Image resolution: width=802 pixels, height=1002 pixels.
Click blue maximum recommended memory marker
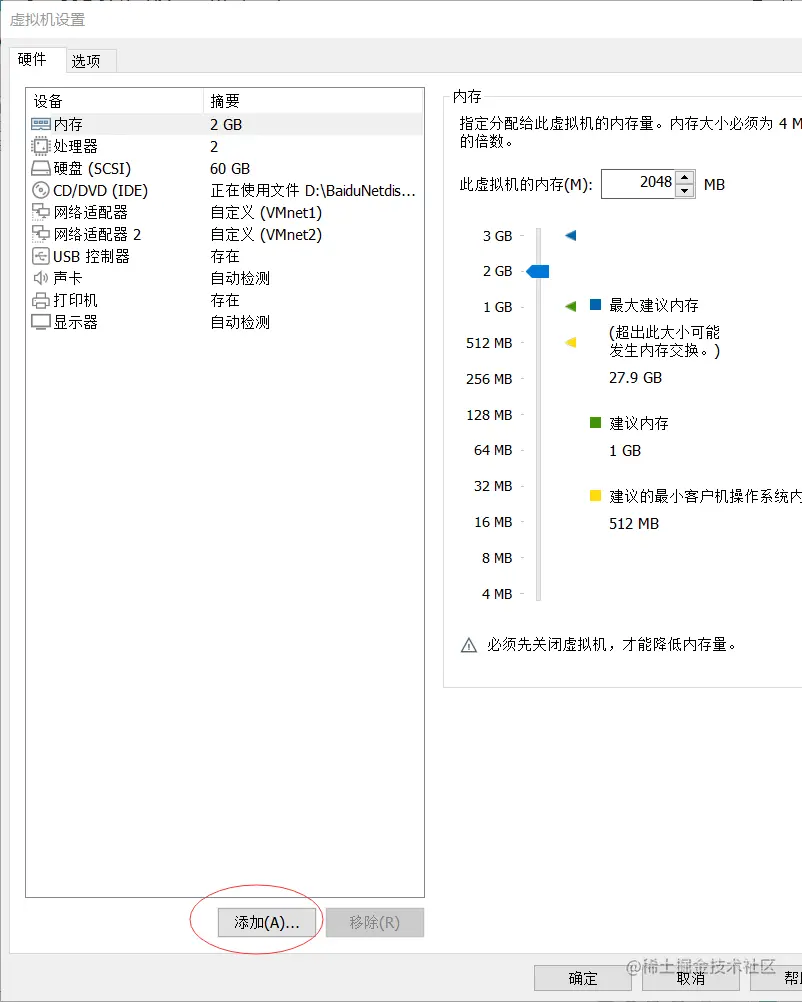tap(571, 236)
